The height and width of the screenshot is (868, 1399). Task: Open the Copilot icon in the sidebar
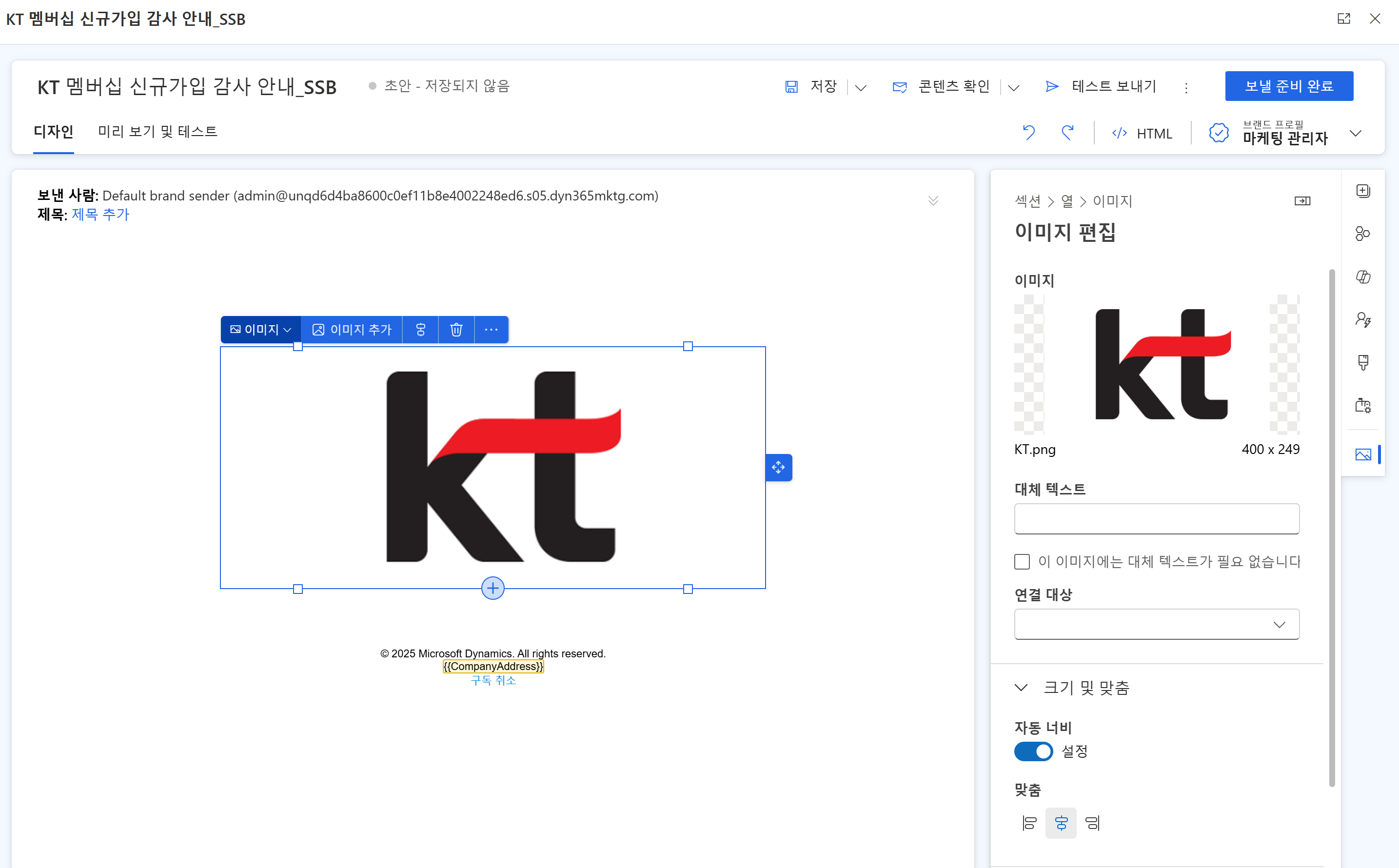tap(1363, 276)
